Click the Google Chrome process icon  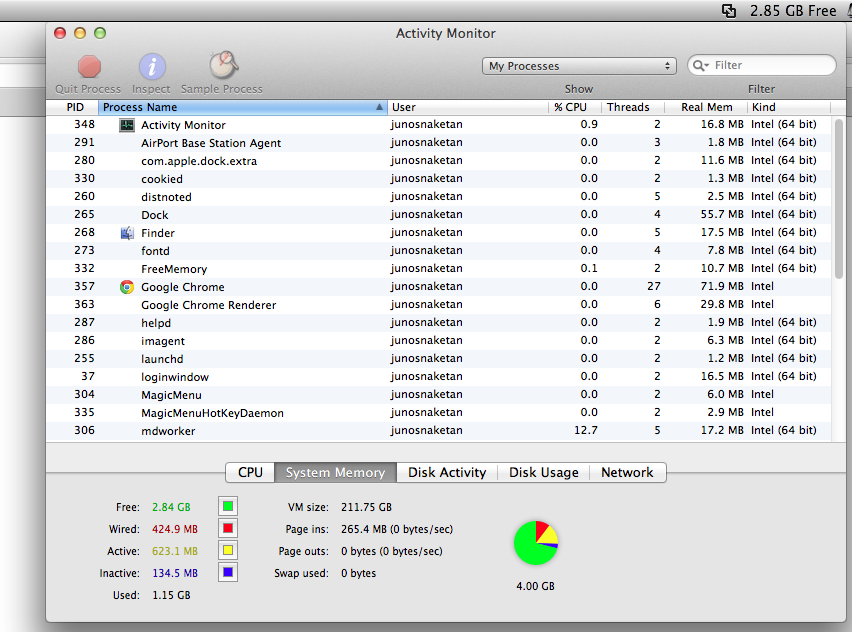(x=127, y=286)
